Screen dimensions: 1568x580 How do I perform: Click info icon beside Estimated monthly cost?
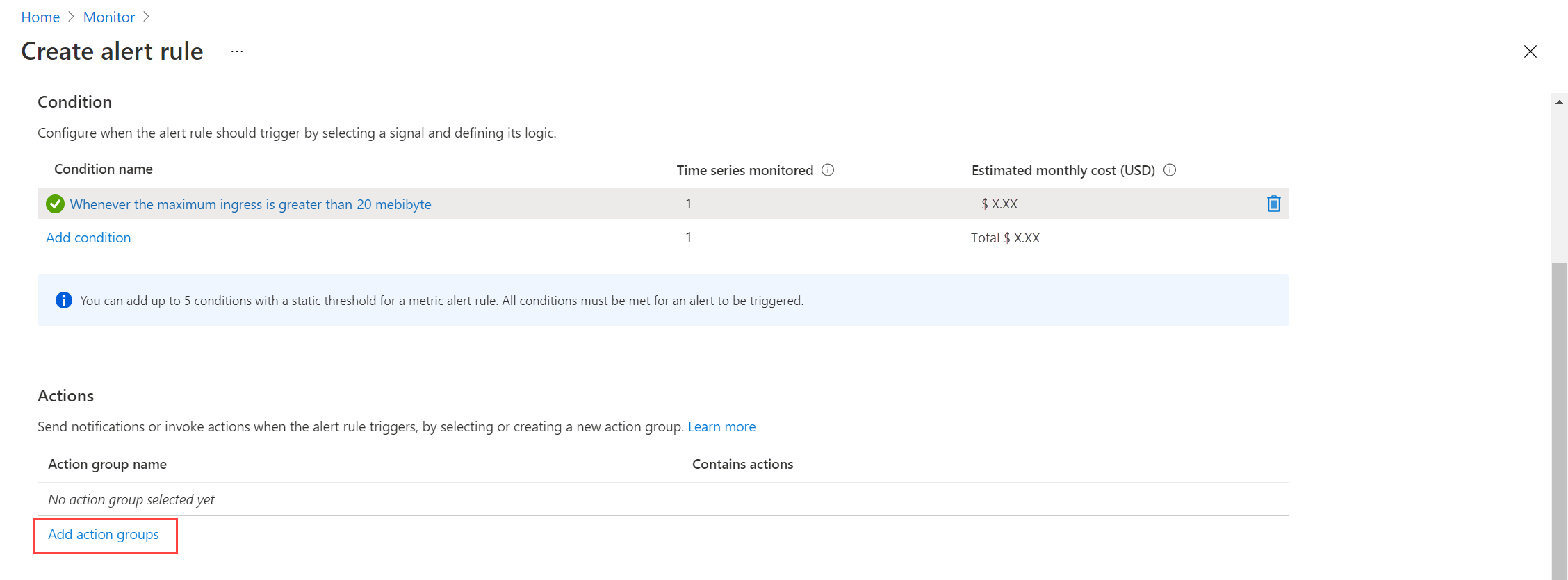[1170, 170]
